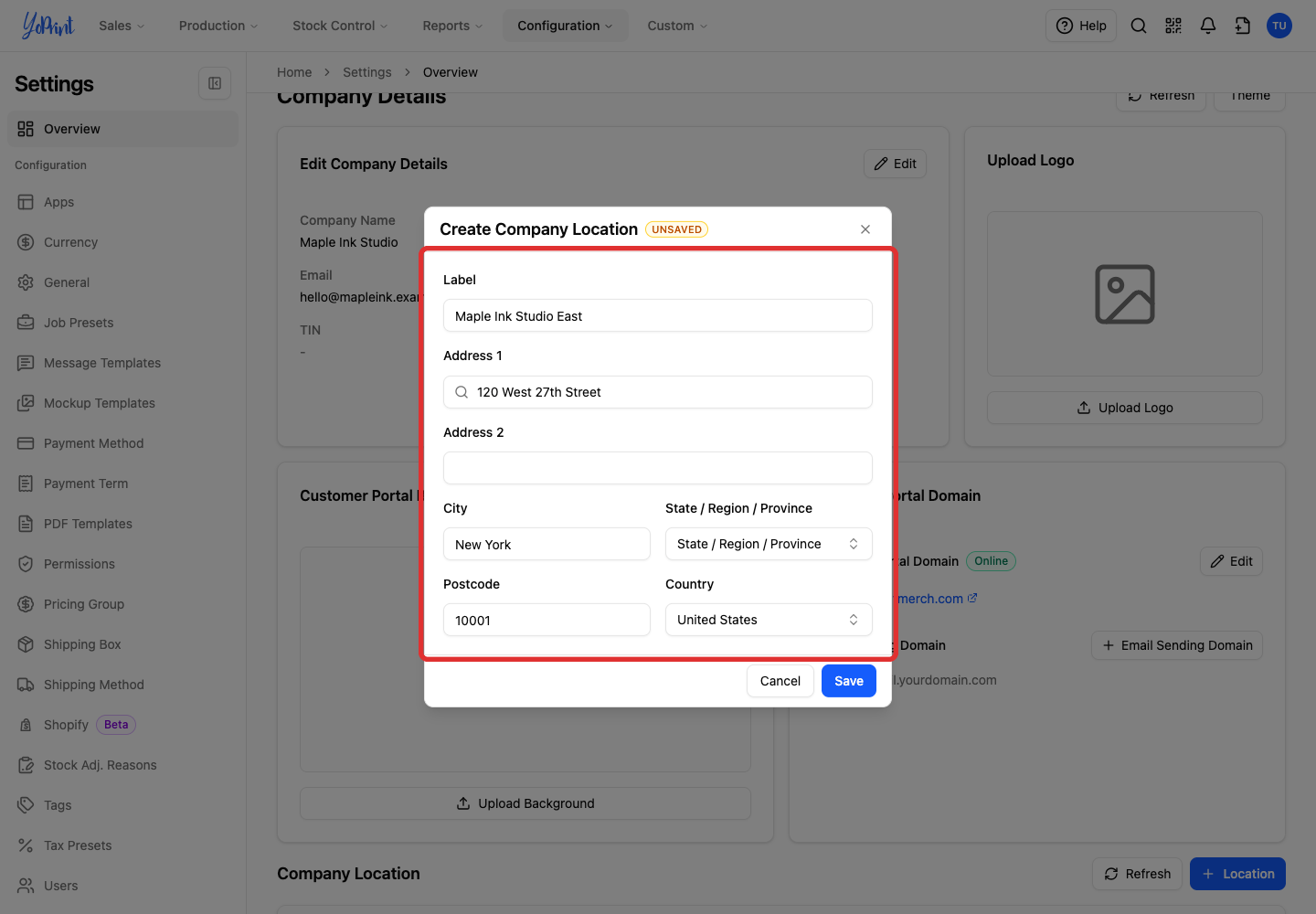The width and height of the screenshot is (1316, 914).
Task: Open the Custom menu
Action: pos(677,26)
